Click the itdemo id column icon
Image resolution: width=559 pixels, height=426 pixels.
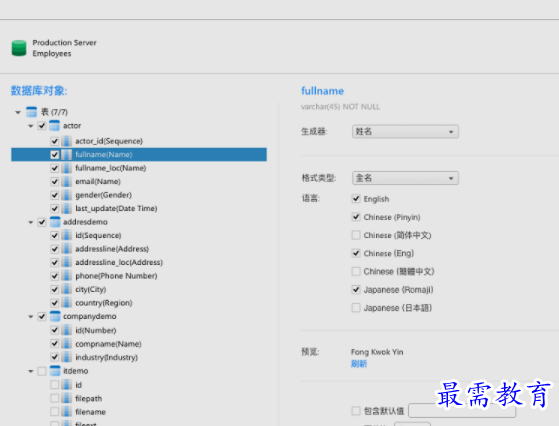pyautogui.click(x=66, y=385)
